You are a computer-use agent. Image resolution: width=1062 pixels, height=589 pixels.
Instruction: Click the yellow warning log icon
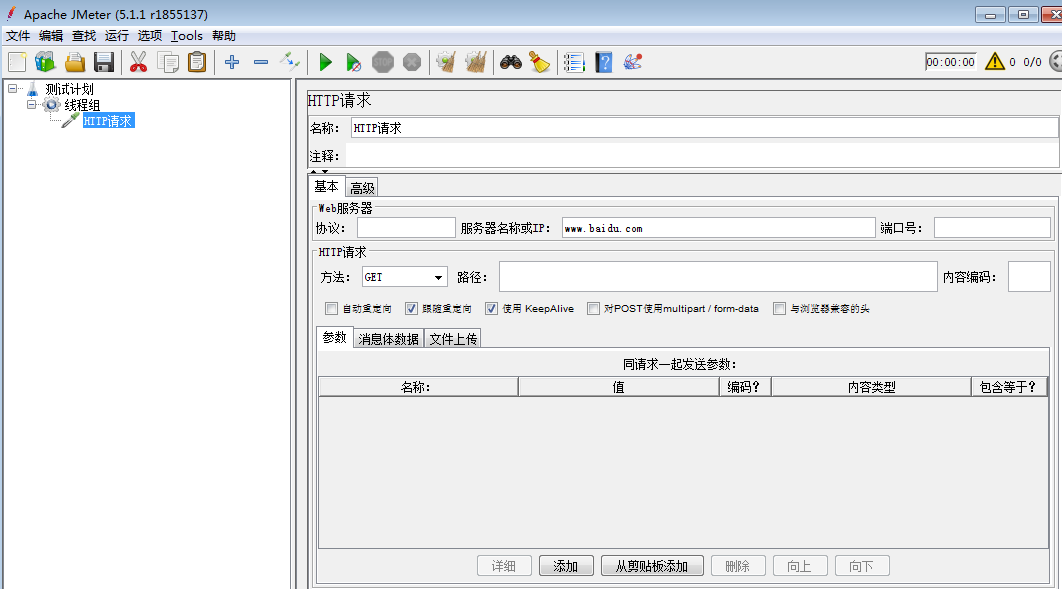click(995, 62)
